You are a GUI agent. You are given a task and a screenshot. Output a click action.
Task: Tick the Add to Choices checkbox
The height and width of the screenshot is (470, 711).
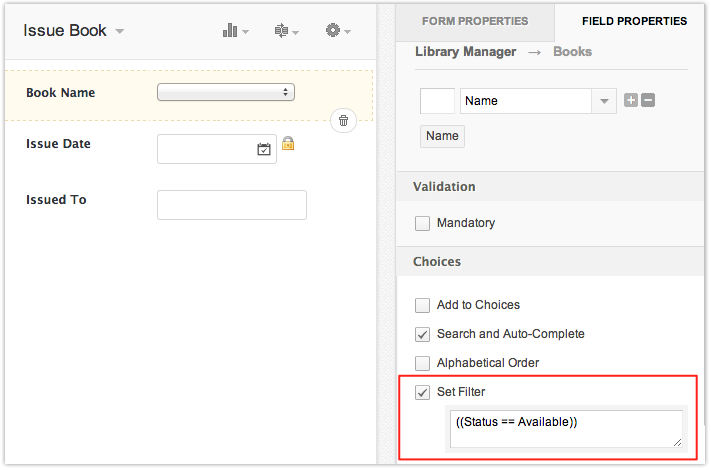[423, 305]
